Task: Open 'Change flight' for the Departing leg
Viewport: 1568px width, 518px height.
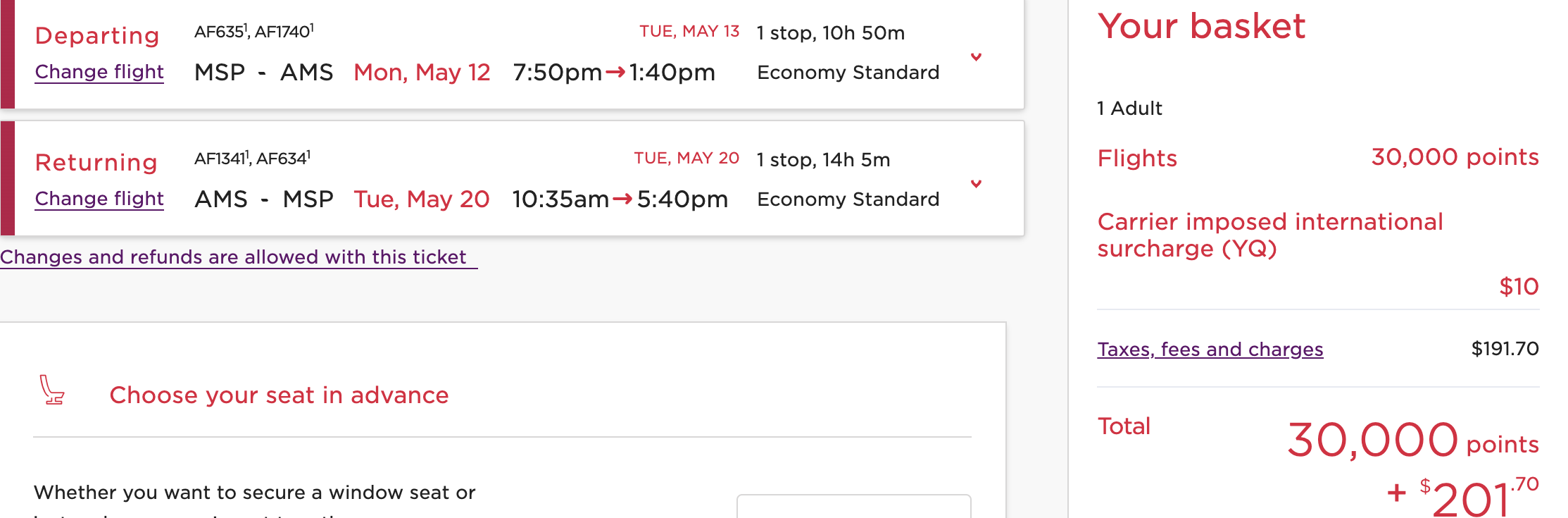Action: (x=99, y=72)
